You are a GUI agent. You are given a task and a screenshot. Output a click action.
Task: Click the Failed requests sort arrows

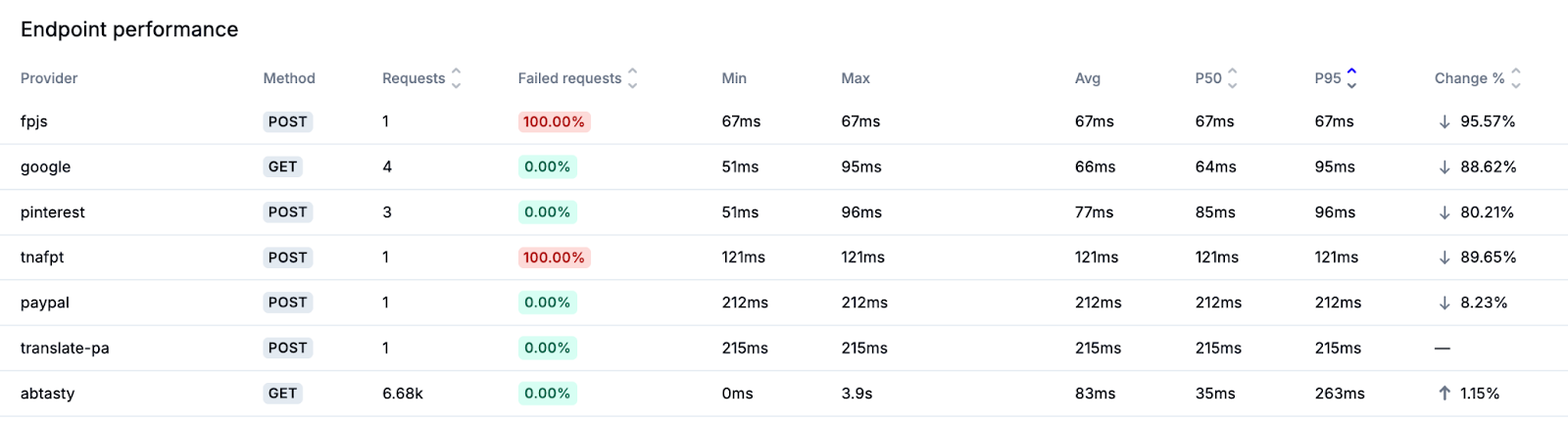[x=632, y=78]
